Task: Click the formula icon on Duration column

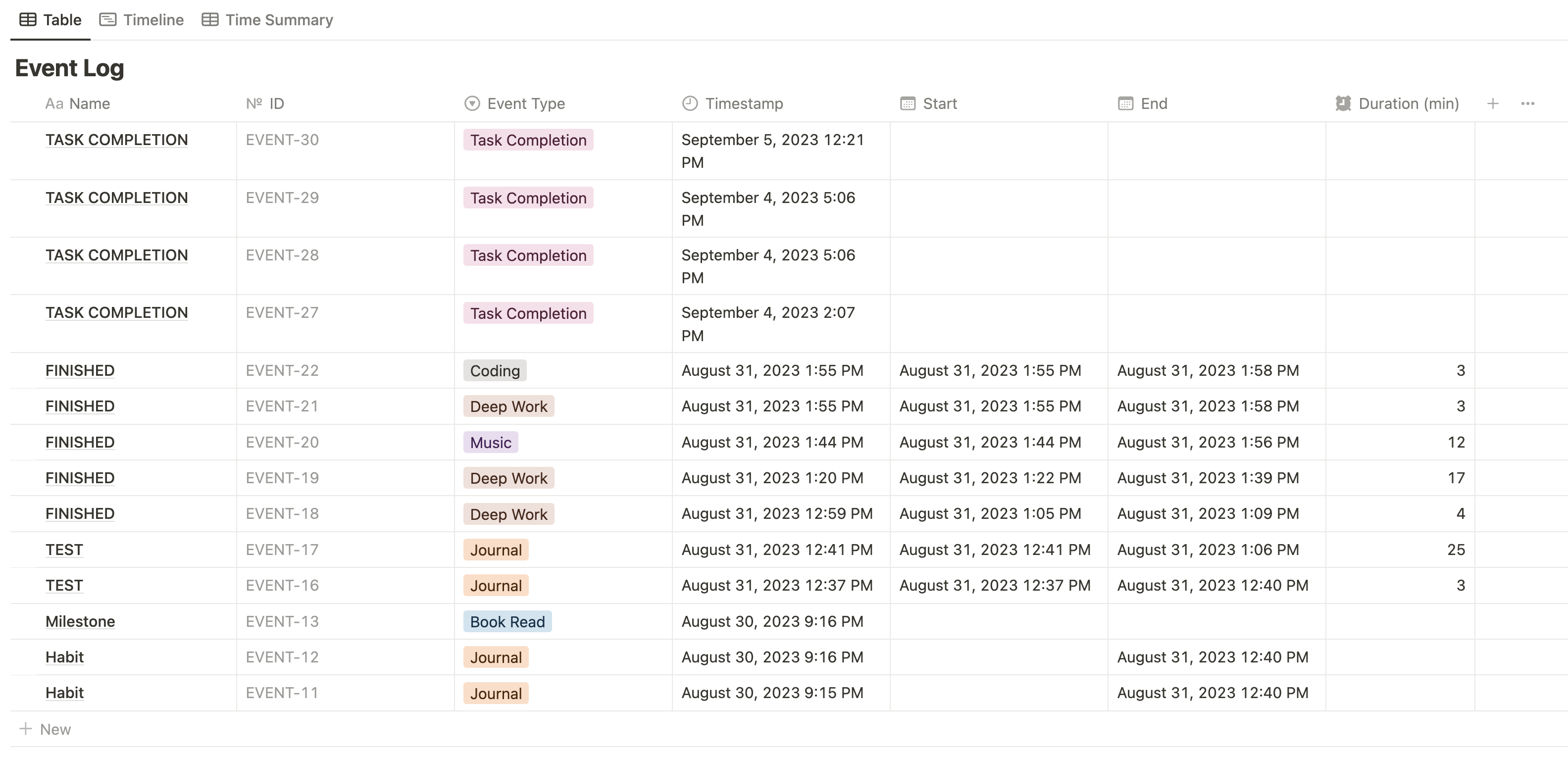Action: click(1343, 103)
